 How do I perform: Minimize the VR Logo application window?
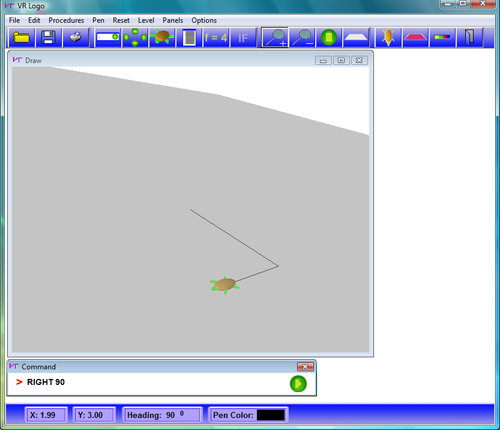click(448, 4)
